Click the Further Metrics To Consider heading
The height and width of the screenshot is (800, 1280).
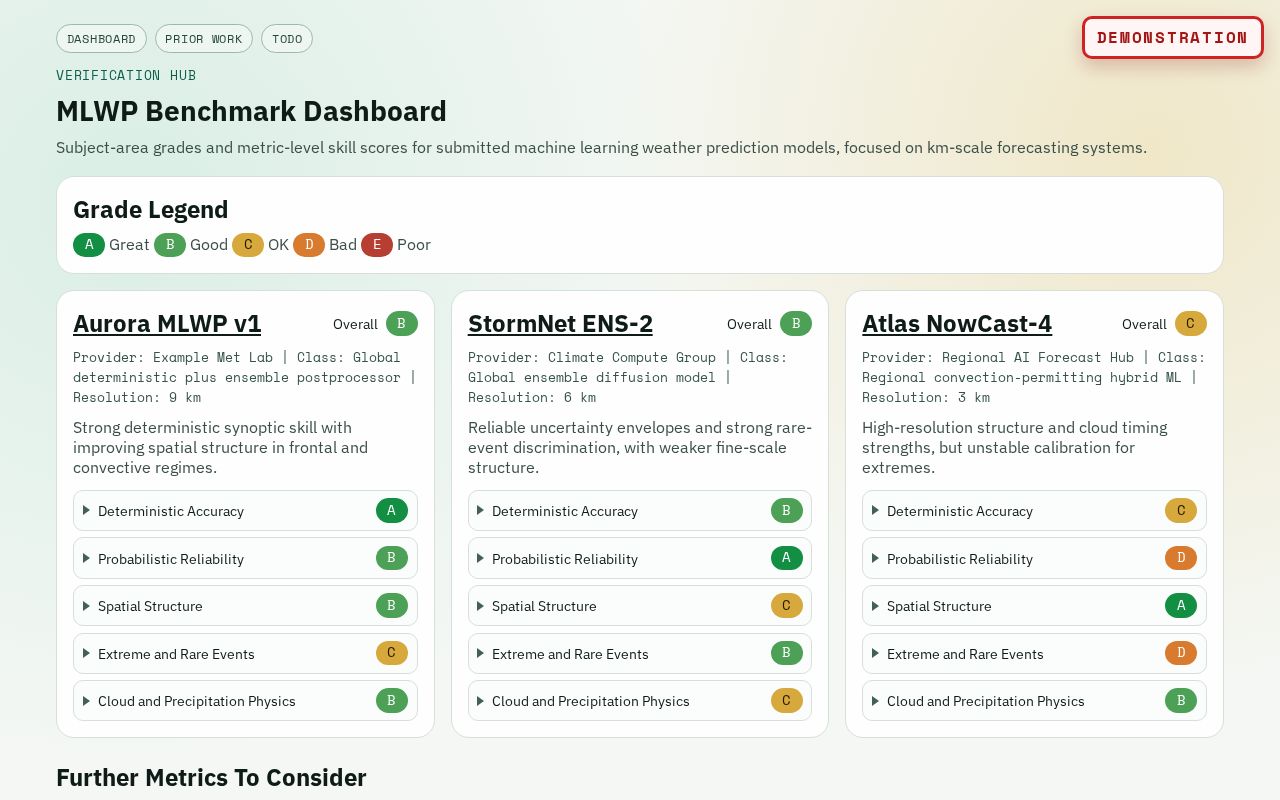211,778
